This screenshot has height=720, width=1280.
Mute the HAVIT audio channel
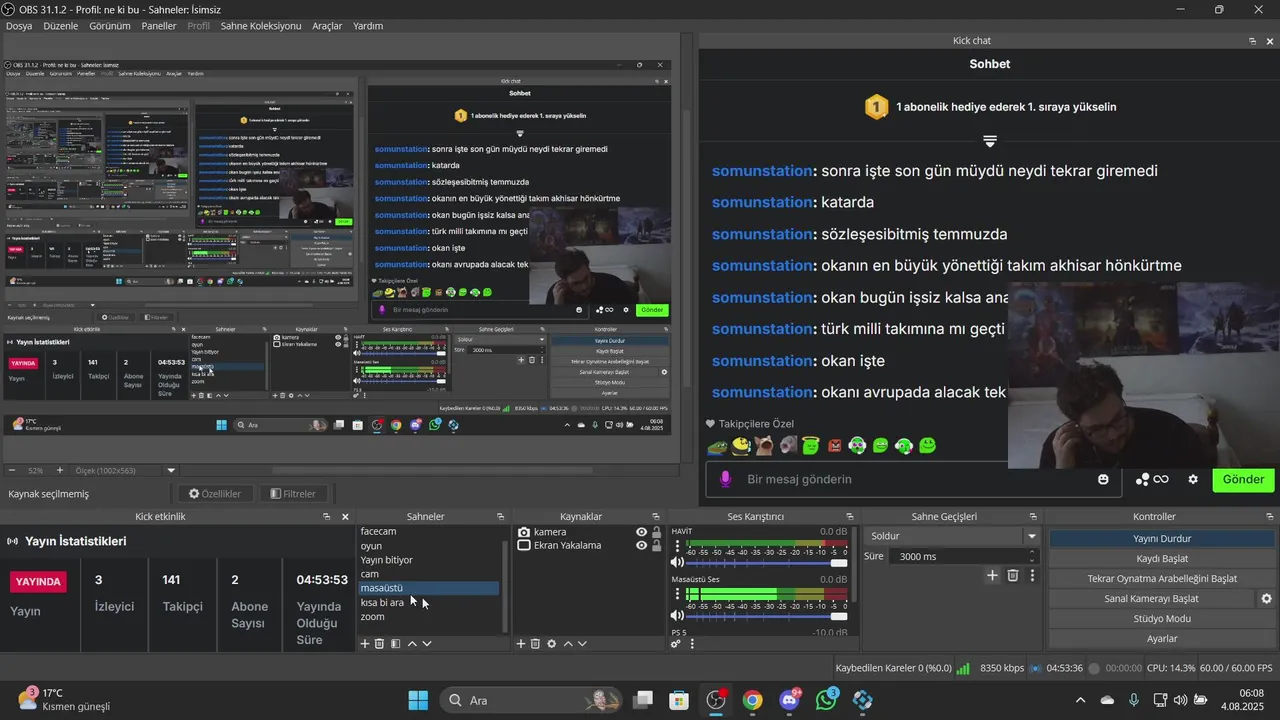click(678, 563)
